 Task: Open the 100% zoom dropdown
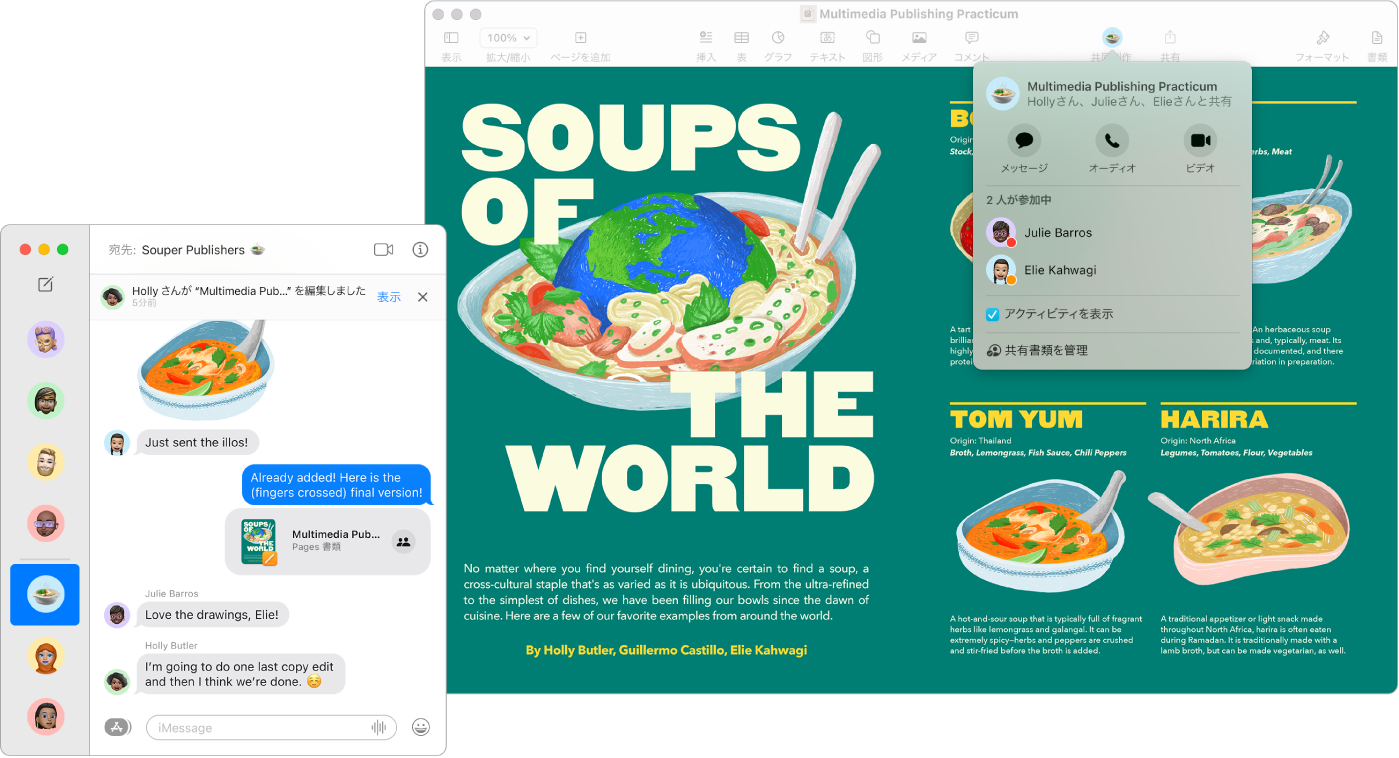point(508,37)
